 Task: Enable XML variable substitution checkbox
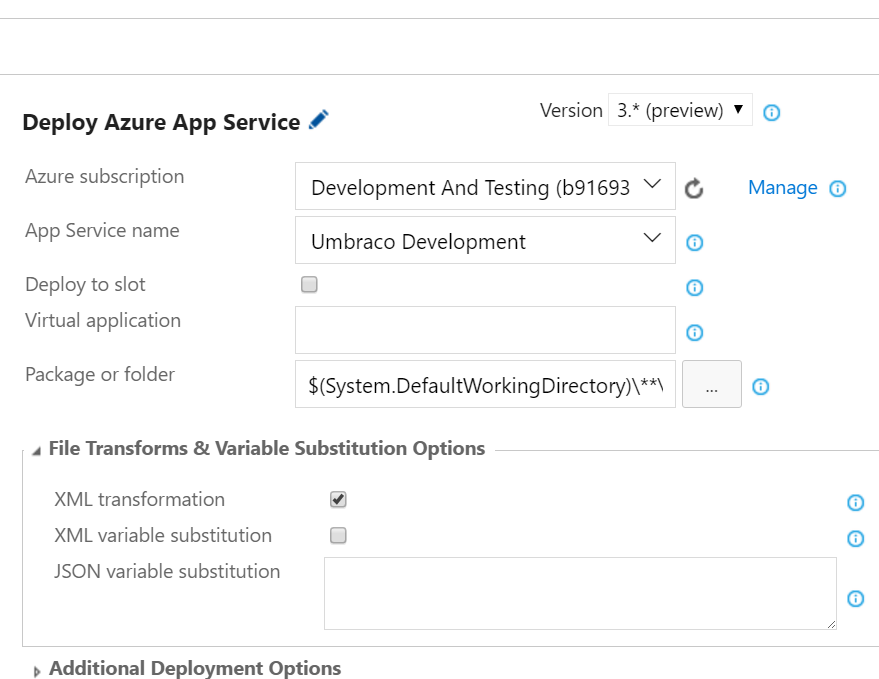[338, 535]
